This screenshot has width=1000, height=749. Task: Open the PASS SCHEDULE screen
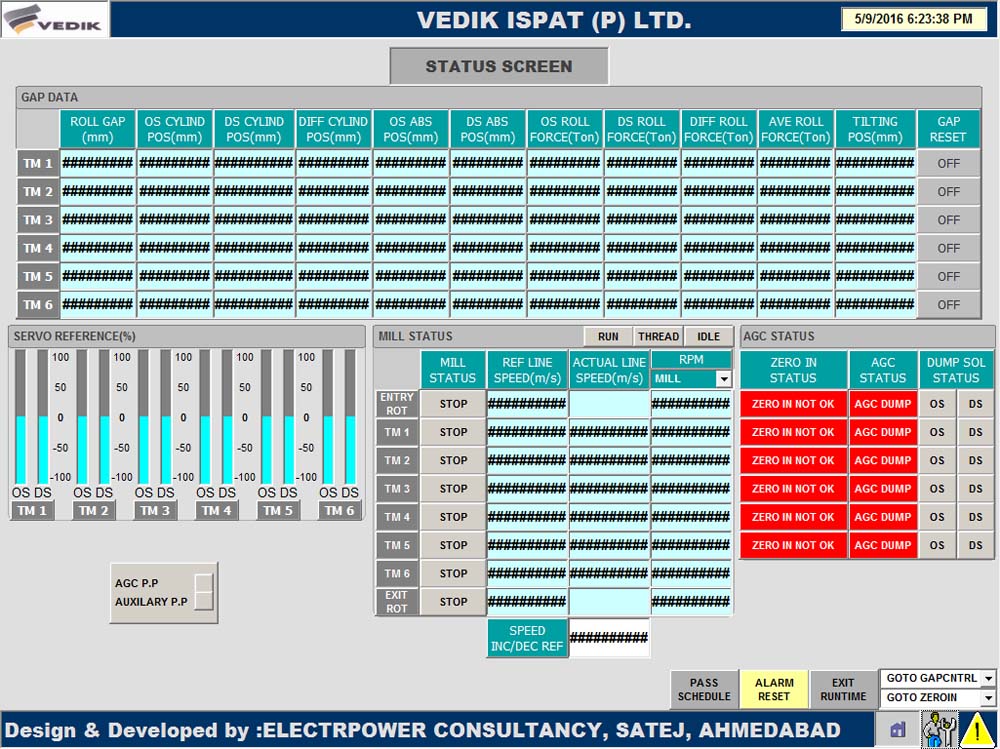point(704,689)
